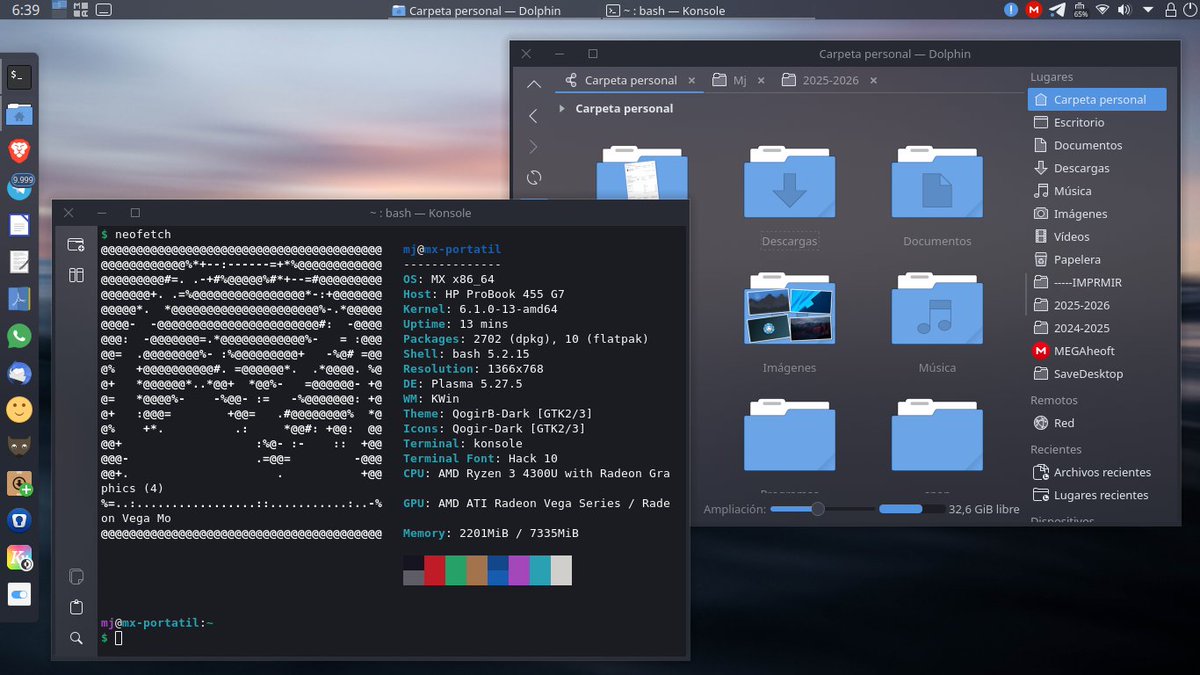Expand the Carpeta personal breadcrumb arrow
Image resolution: width=1200 pixels, height=675 pixels.
[562, 108]
